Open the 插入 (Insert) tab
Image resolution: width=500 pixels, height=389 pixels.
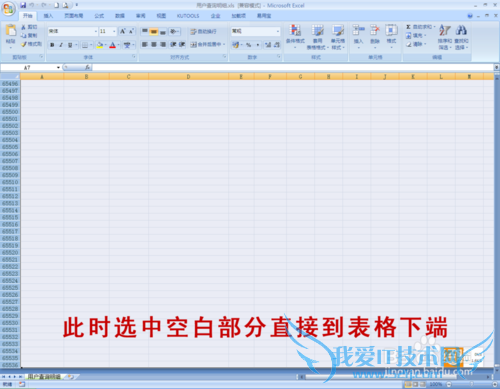tap(48, 16)
